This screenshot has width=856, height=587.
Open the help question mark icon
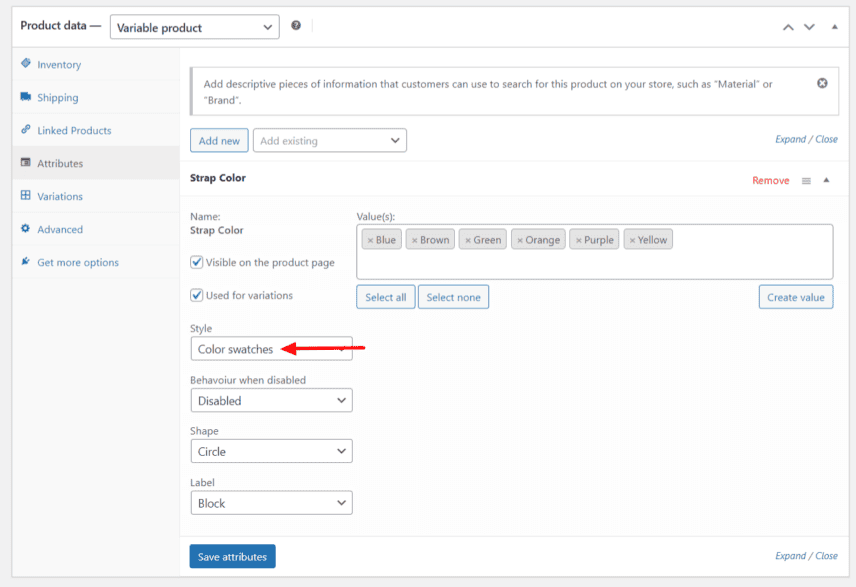point(296,27)
